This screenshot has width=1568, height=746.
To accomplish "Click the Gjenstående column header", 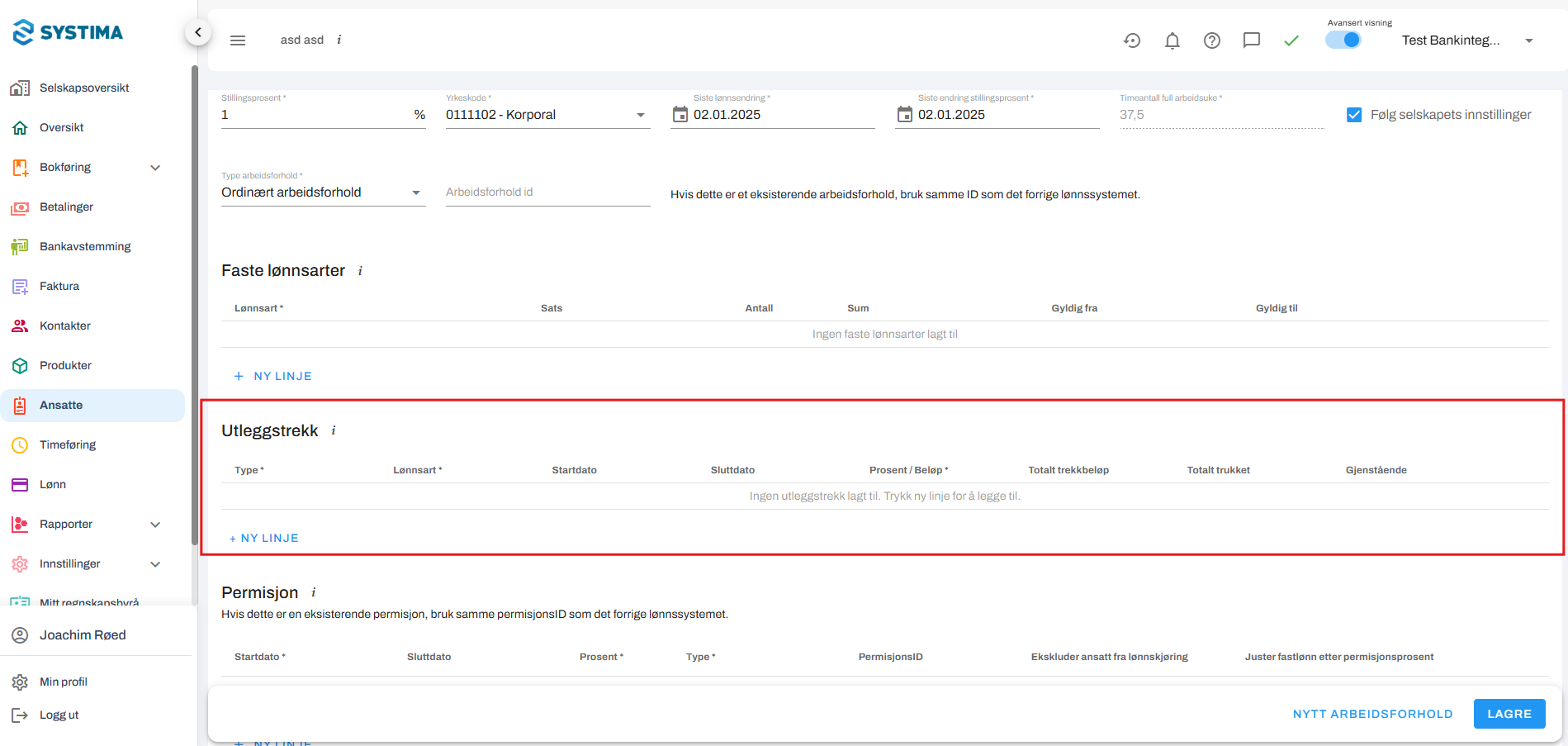I will 1376,470.
